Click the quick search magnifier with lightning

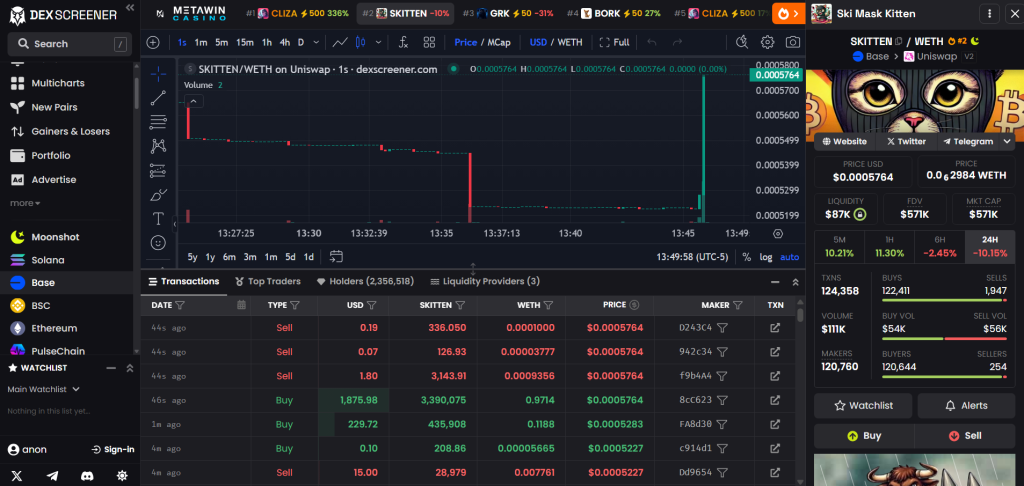(x=742, y=42)
